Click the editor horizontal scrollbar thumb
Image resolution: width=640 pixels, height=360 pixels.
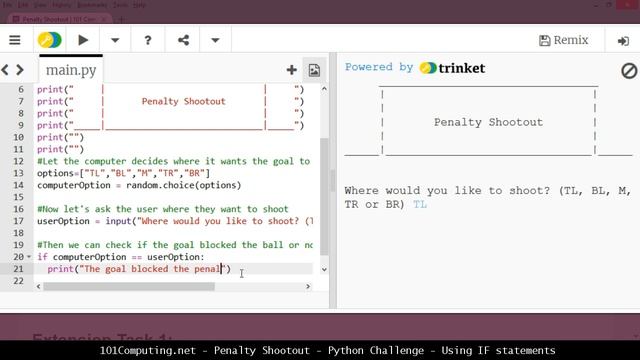click(x=129, y=287)
